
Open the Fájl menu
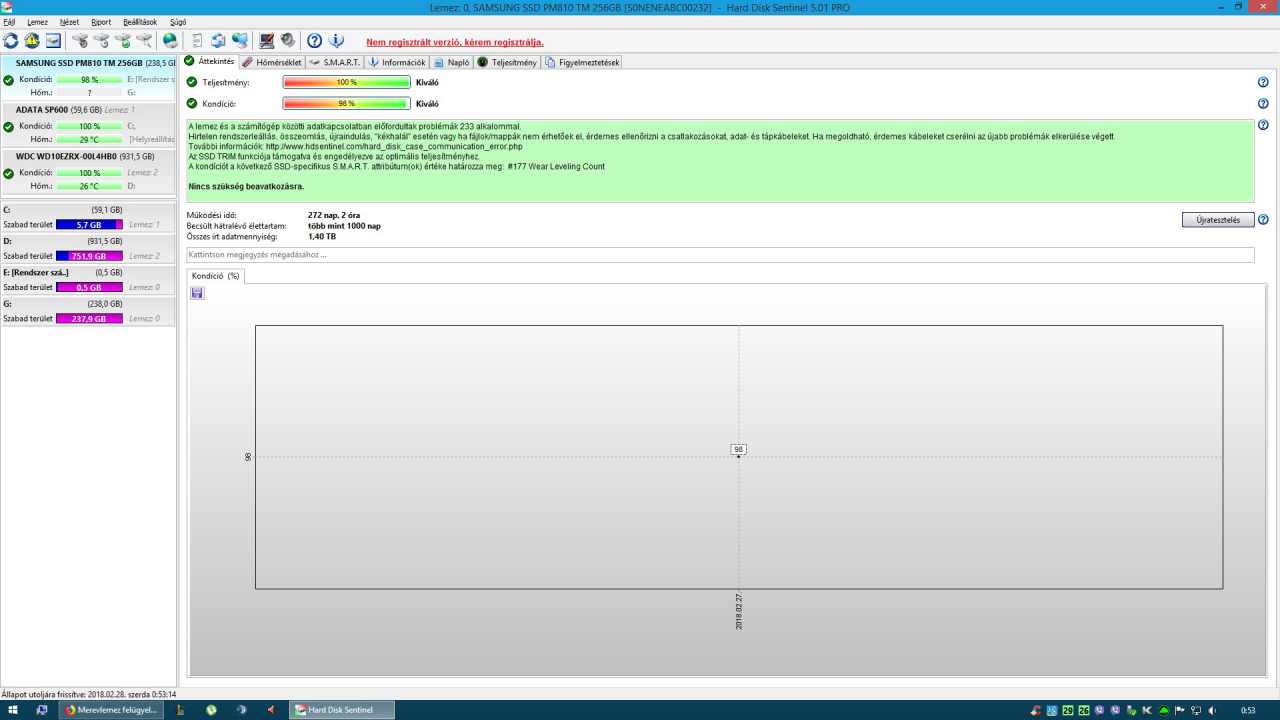(9, 22)
